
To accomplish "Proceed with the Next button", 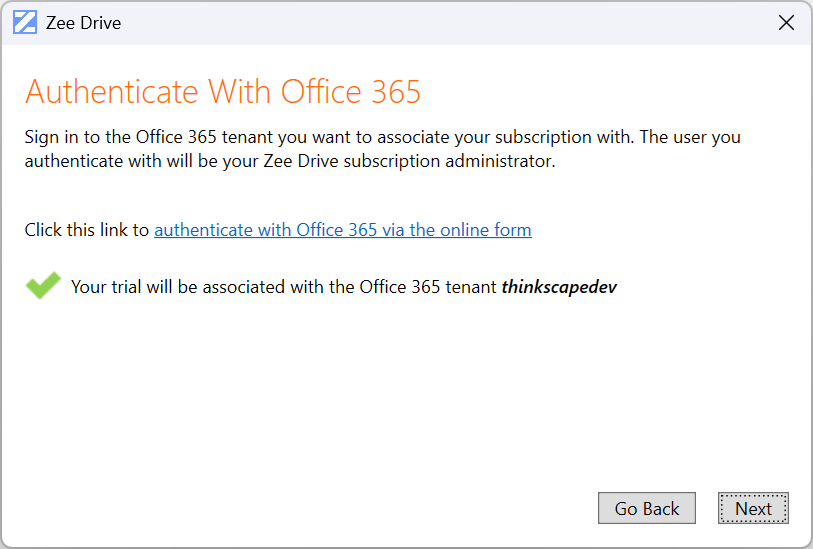I will click(x=753, y=508).
